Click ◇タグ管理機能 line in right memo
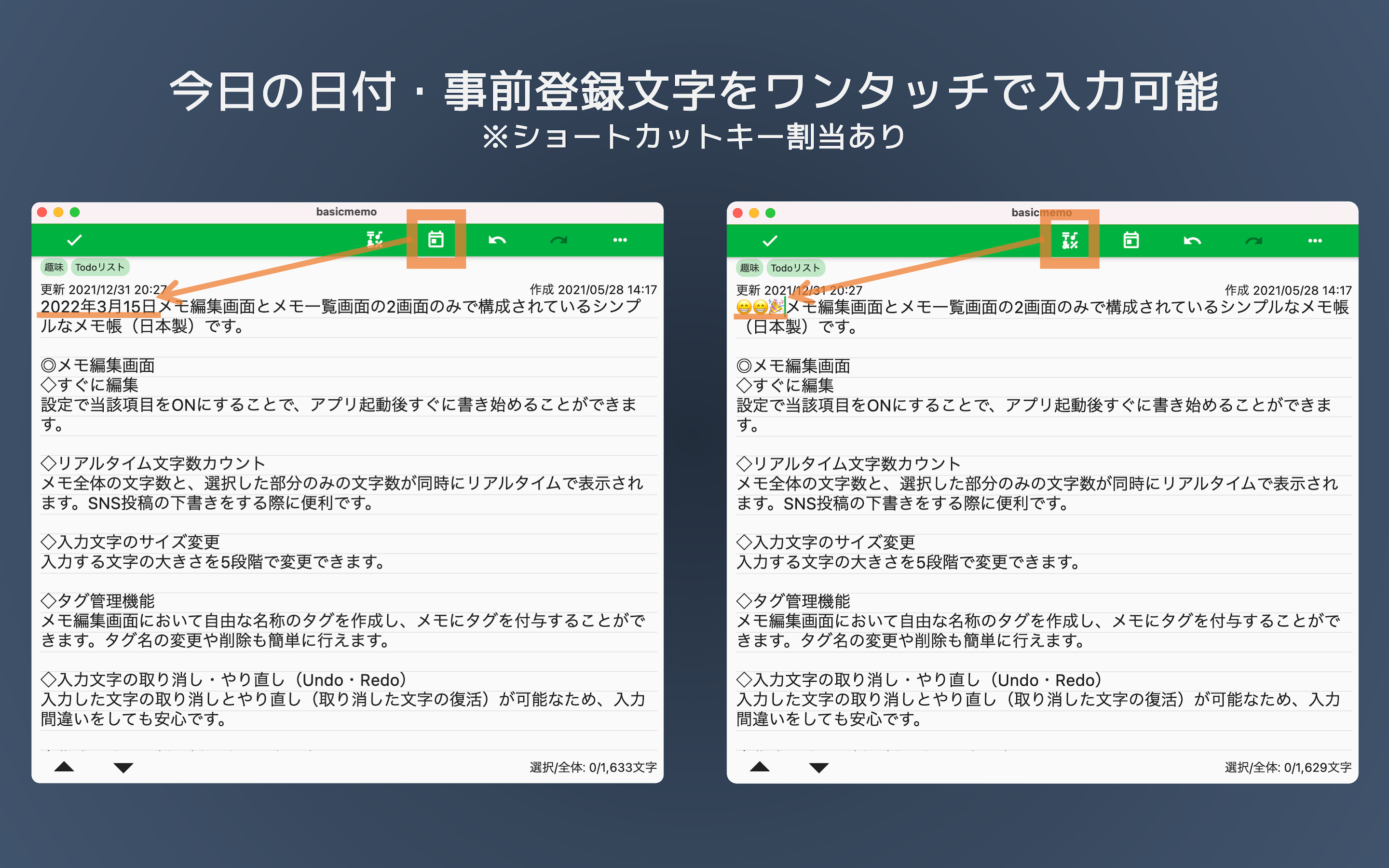 click(x=793, y=602)
